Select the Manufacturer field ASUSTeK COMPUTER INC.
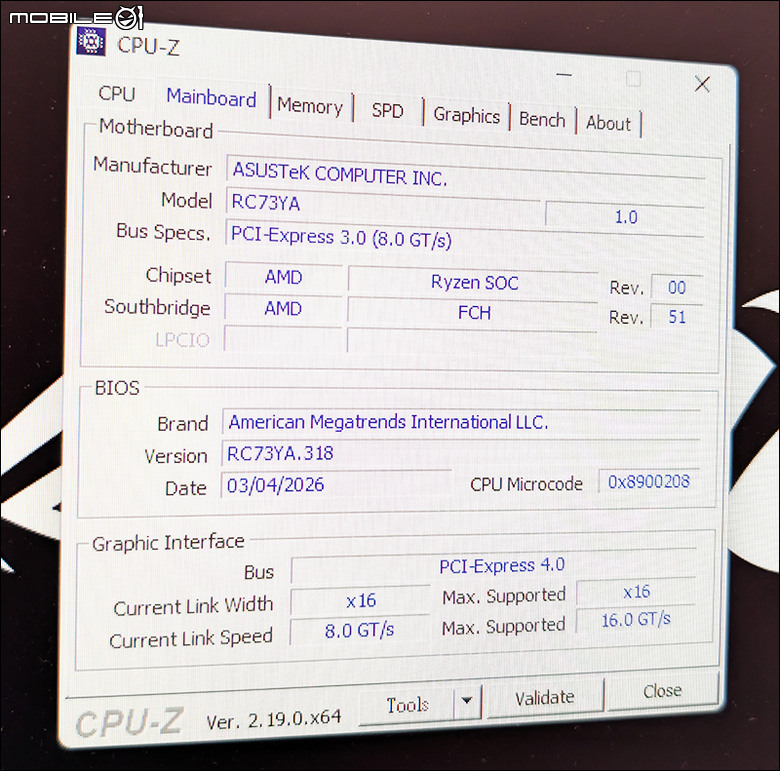 465,174
